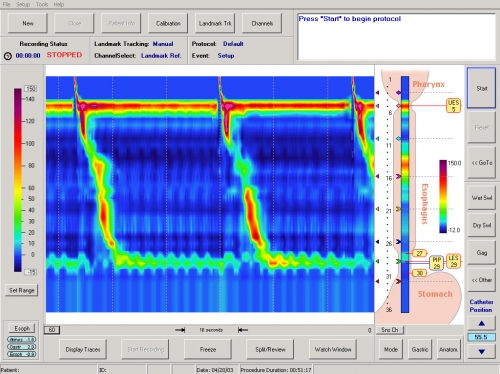This screenshot has height=374, width=500.
Task: Click the Freeze button
Action: point(208,349)
